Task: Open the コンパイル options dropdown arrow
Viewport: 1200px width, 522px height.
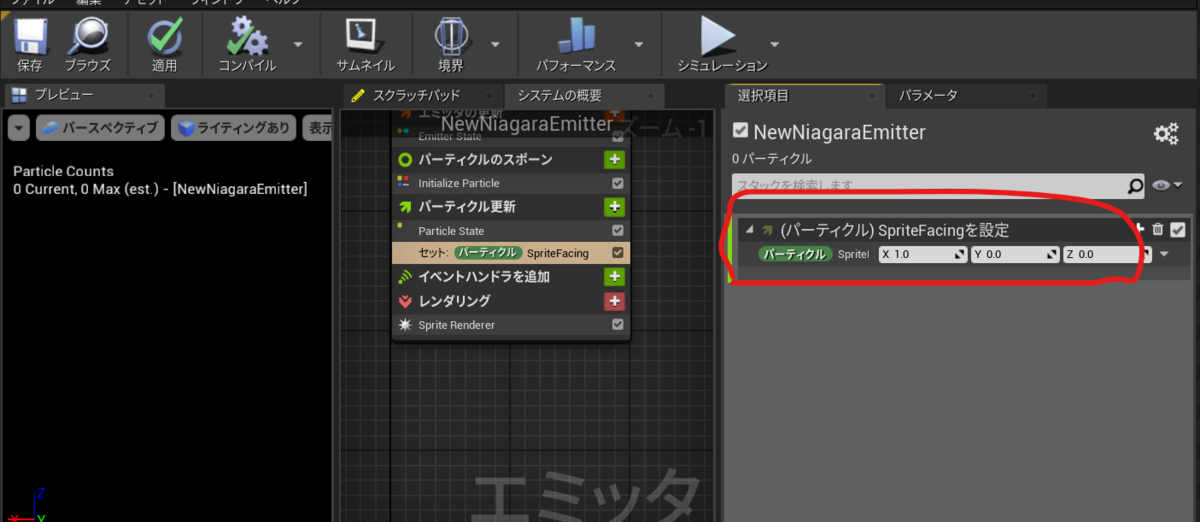Action: pos(298,44)
